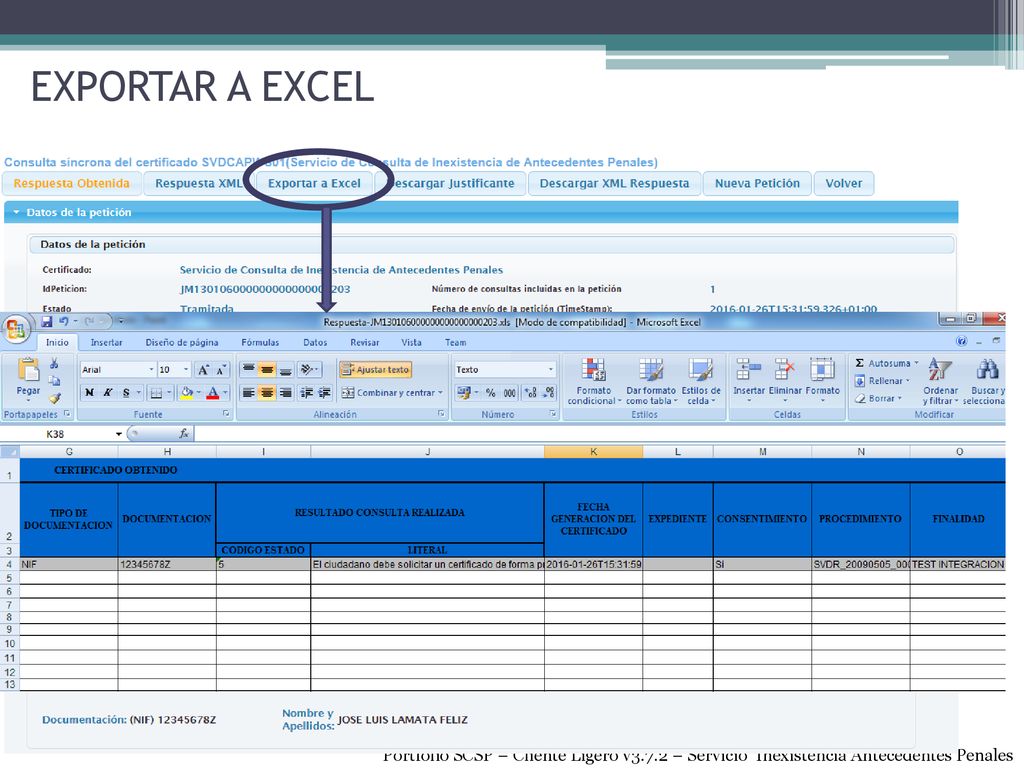The width and height of the screenshot is (1024, 768).
Task: Expand Combinar y centrar options arrow
Action: pyautogui.click(x=441, y=392)
